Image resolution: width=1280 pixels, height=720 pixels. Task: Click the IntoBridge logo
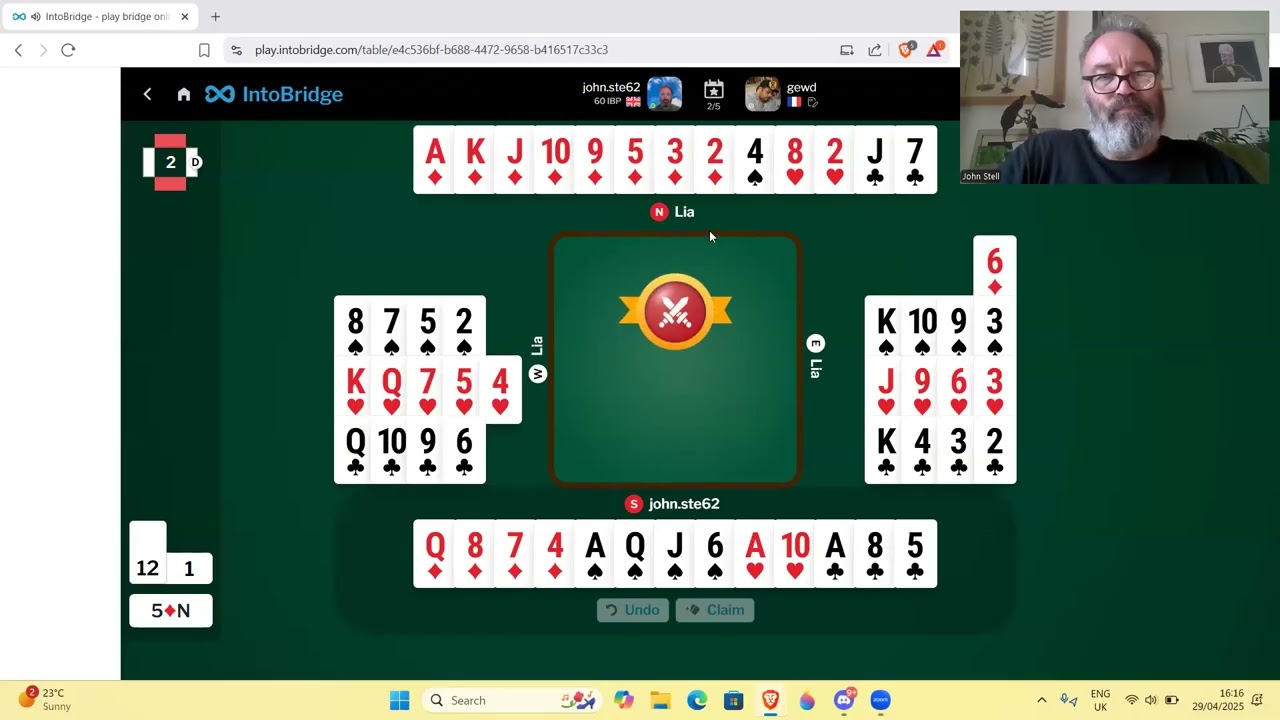tap(274, 94)
